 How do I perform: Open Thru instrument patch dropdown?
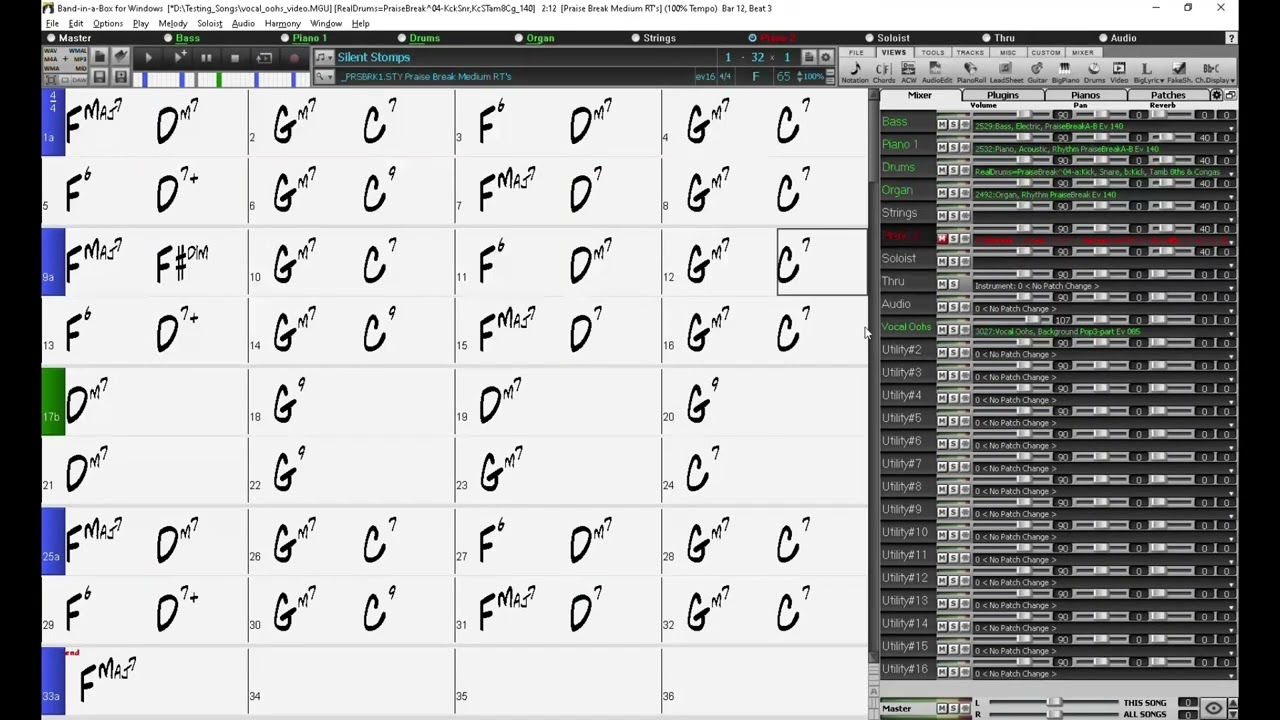click(1231, 288)
